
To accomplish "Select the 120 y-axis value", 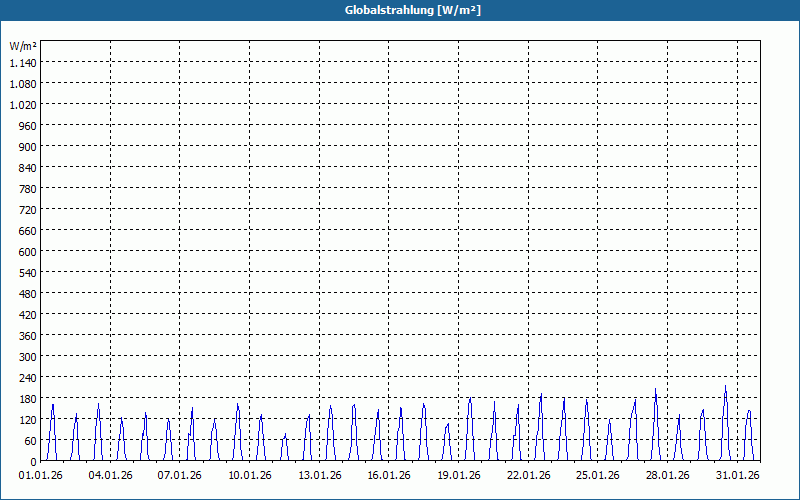I will pos(28,420).
